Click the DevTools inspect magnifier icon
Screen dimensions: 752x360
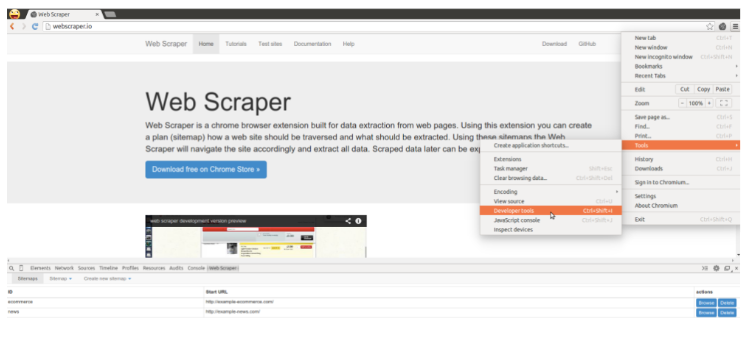point(12,268)
